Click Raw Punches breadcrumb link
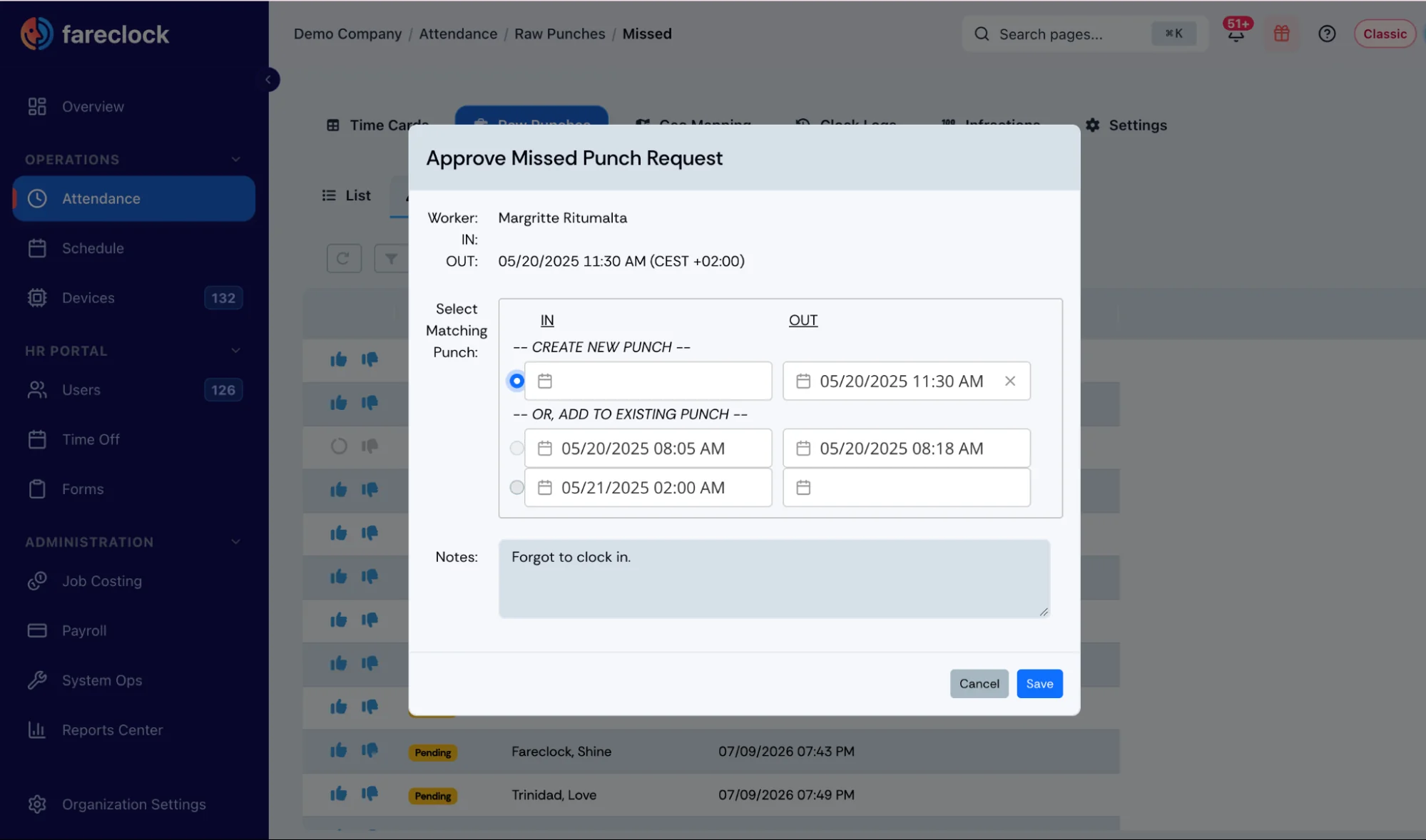Image resolution: width=1426 pixels, height=840 pixels. click(x=559, y=34)
